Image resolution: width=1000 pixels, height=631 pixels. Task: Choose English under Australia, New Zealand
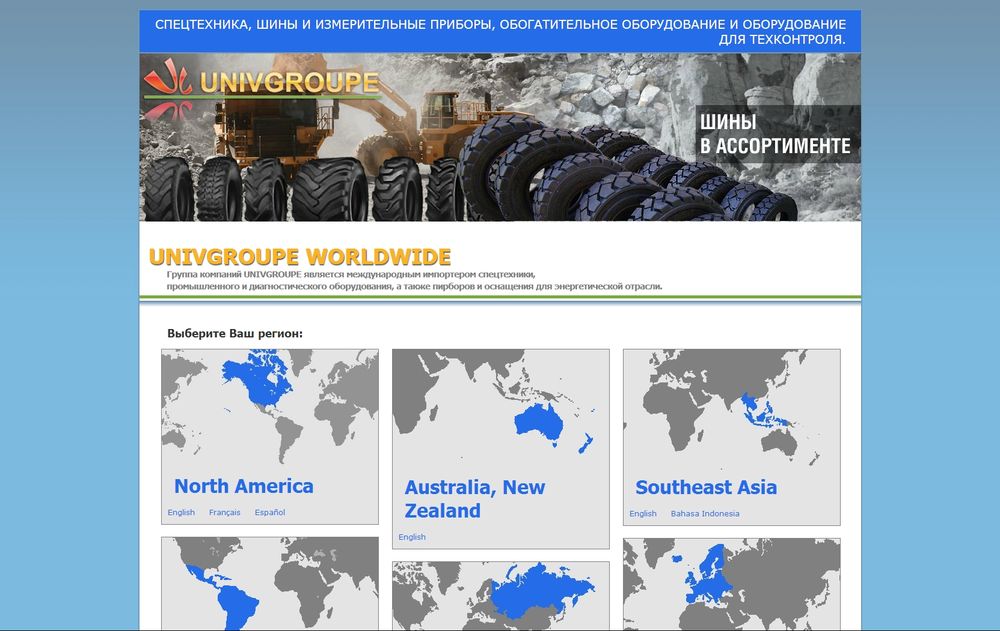point(412,537)
